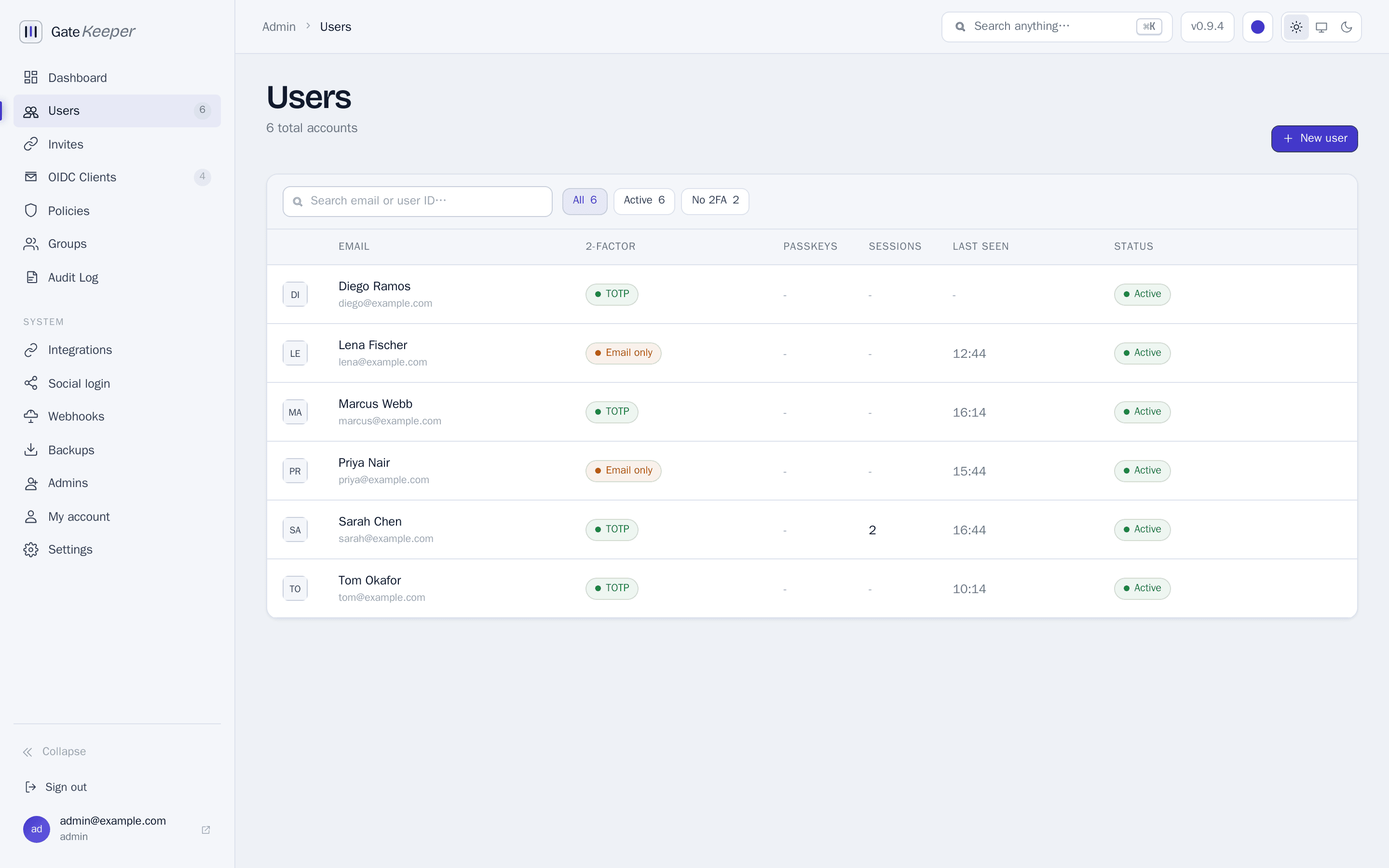The height and width of the screenshot is (868, 1389).
Task: Click the Users people icon in sidebar
Action: tap(31, 111)
